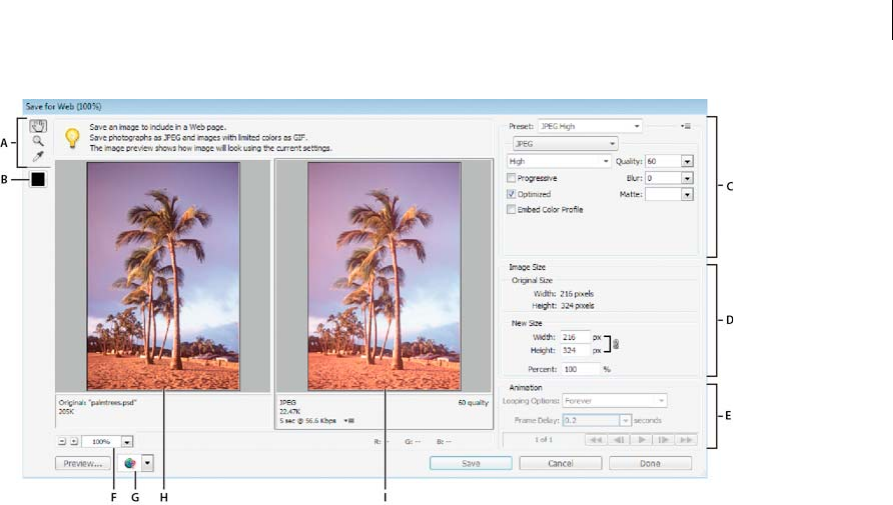Click the 'Original: "palmtrees.psd"' text

(97, 403)
